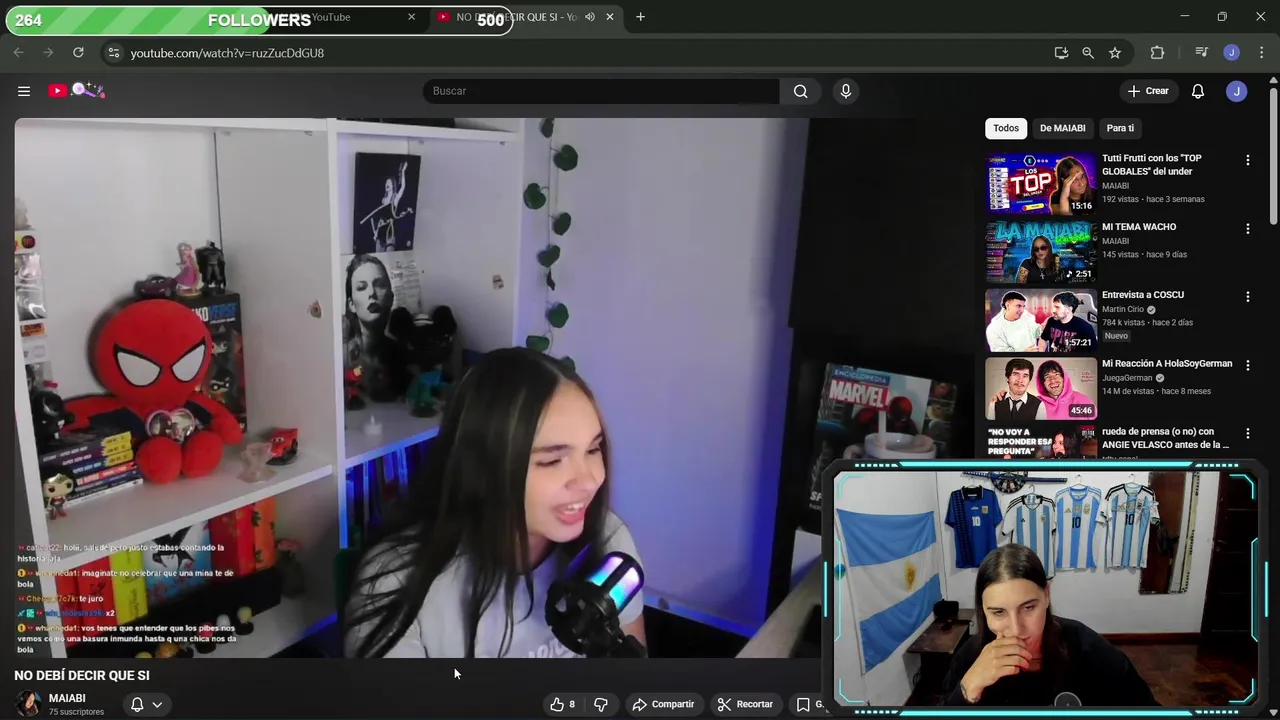This screenshot has width=1280, height=720.
Task: Close the NO DEBÍ DECIR QUE SI tab
Action: click(x=609, y=17)
